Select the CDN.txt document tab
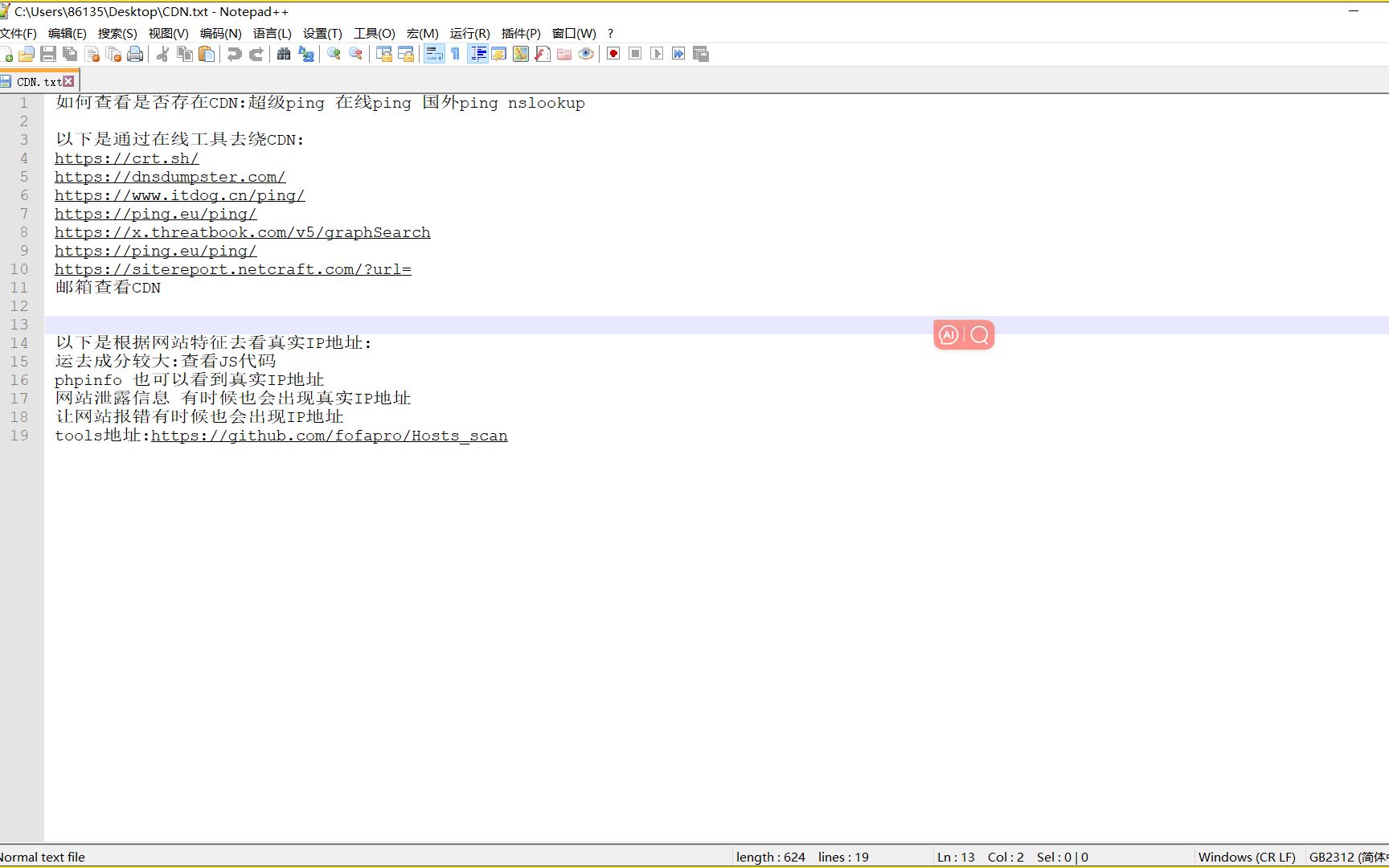This screenshot has width=1389, height=868. (39, 81)
